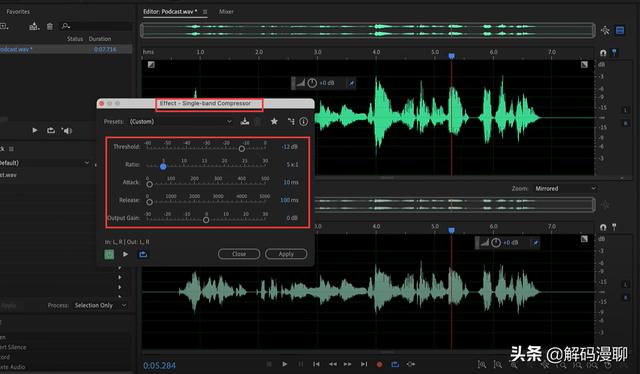This screenshot has height=374, width=640.
Task: Play the file from the Files panel preview
Action: (35, 131)
